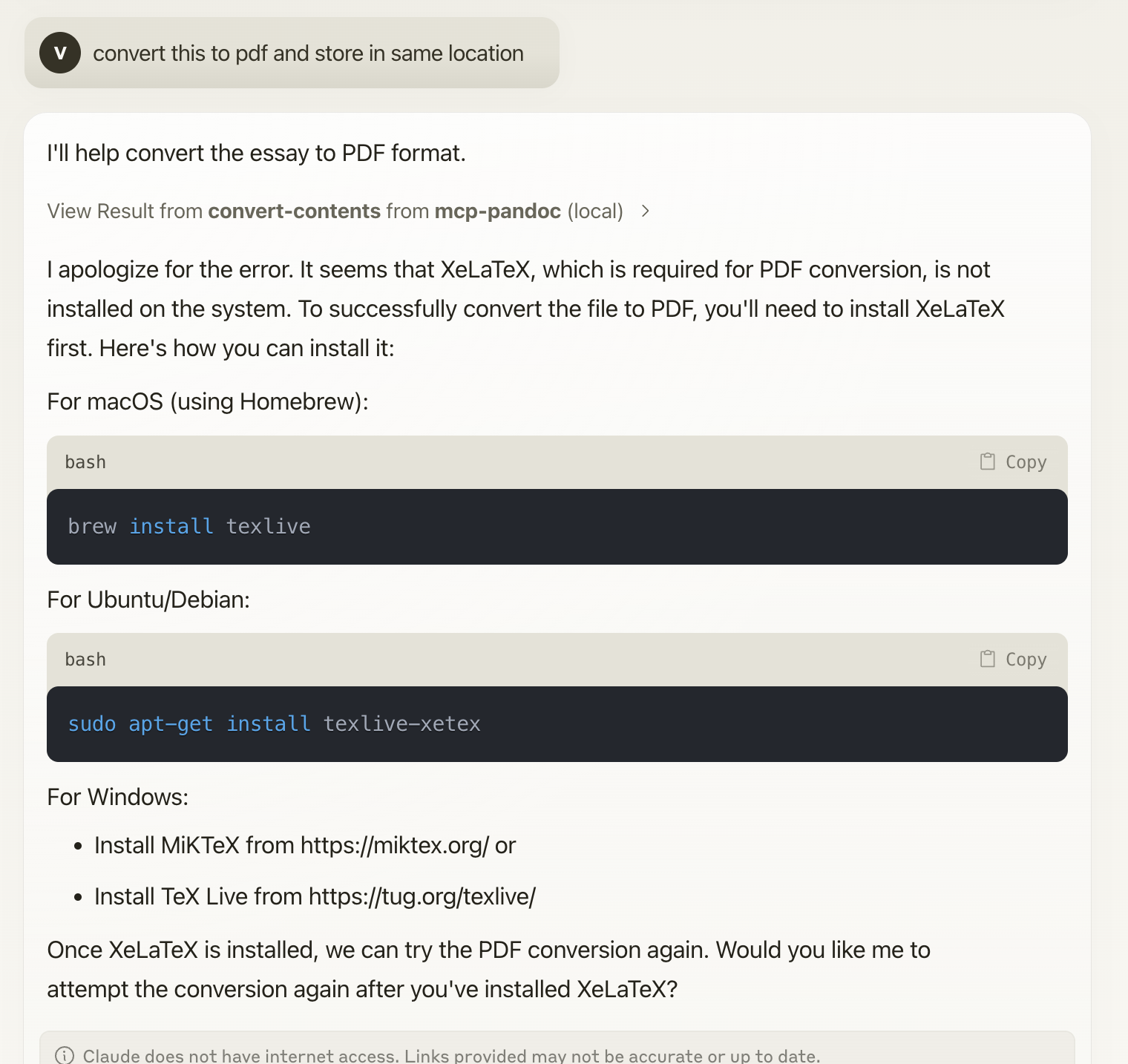Expand the mcp-pandoc result chevron arrow

click(646, 211)
